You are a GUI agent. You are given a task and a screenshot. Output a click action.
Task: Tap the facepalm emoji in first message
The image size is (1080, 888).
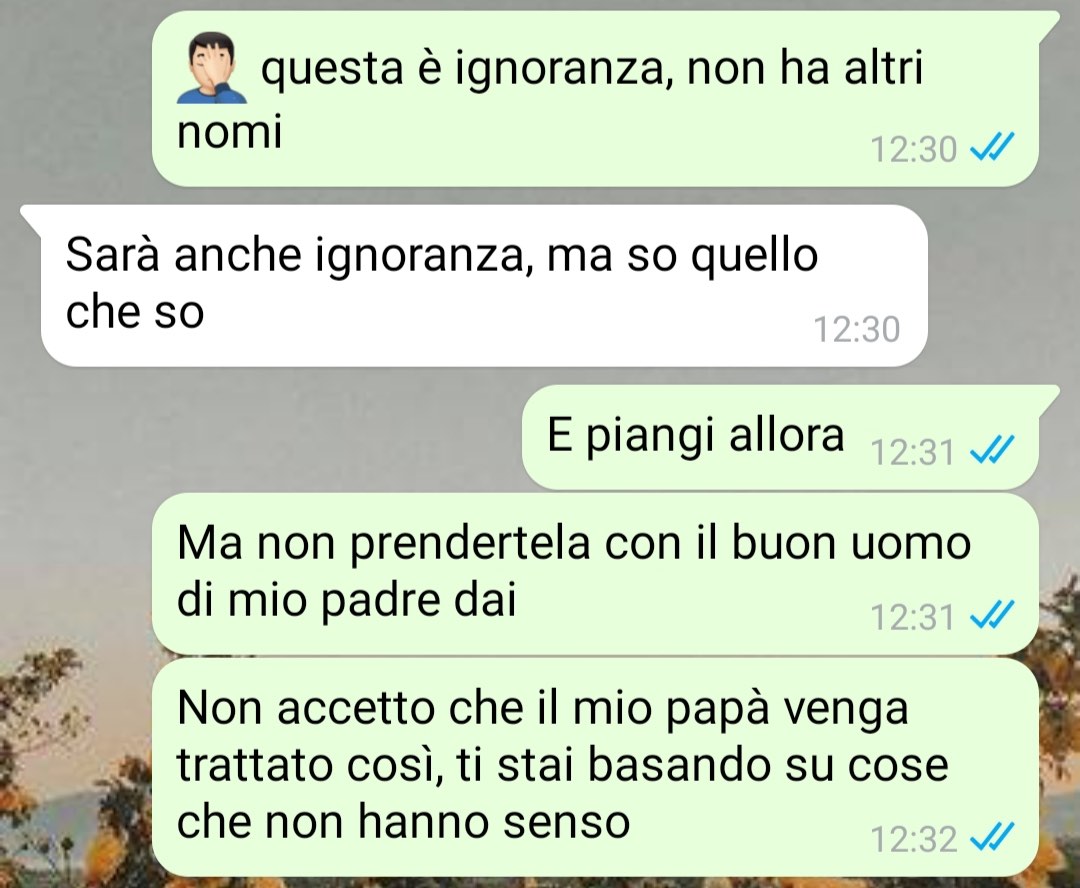pos(212,68)
